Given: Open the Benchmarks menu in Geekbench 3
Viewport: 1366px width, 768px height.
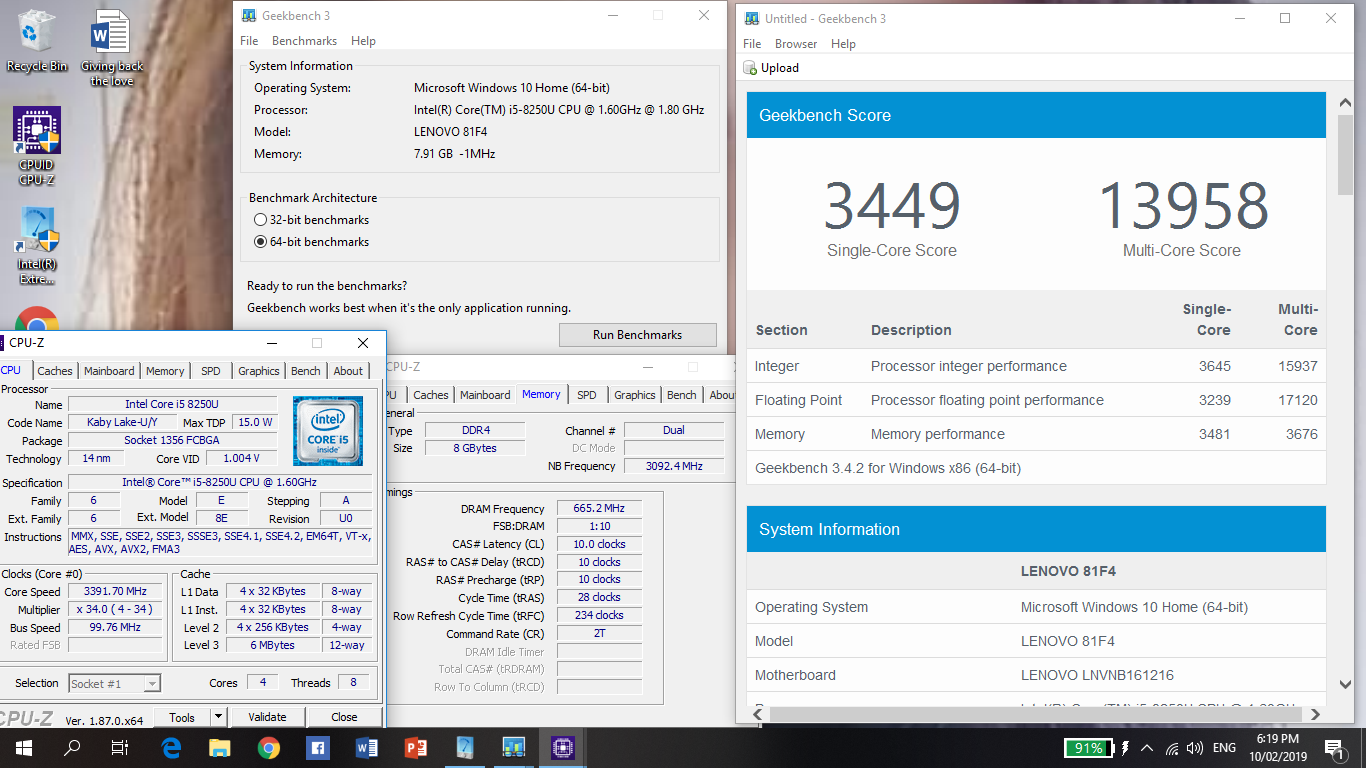Looking at the screenshot, I should (x=304, y=41).
